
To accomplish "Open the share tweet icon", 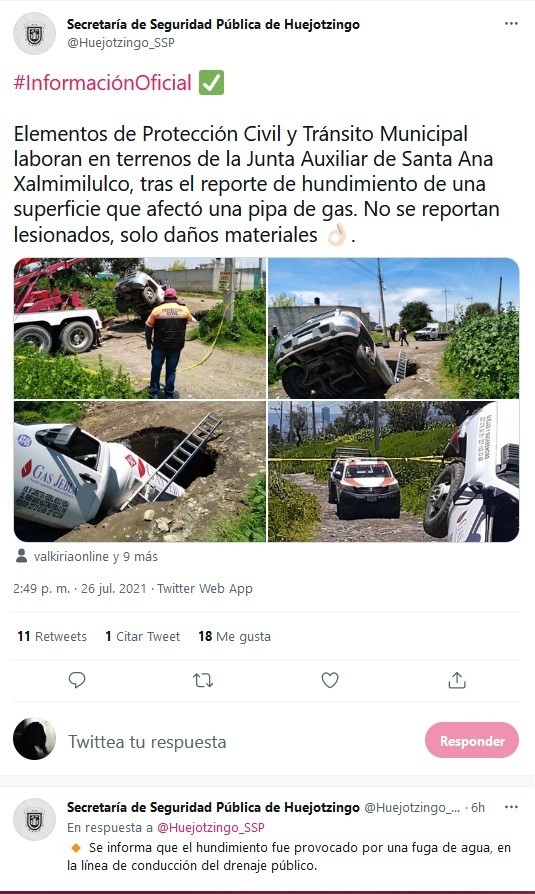I will 457,680.
